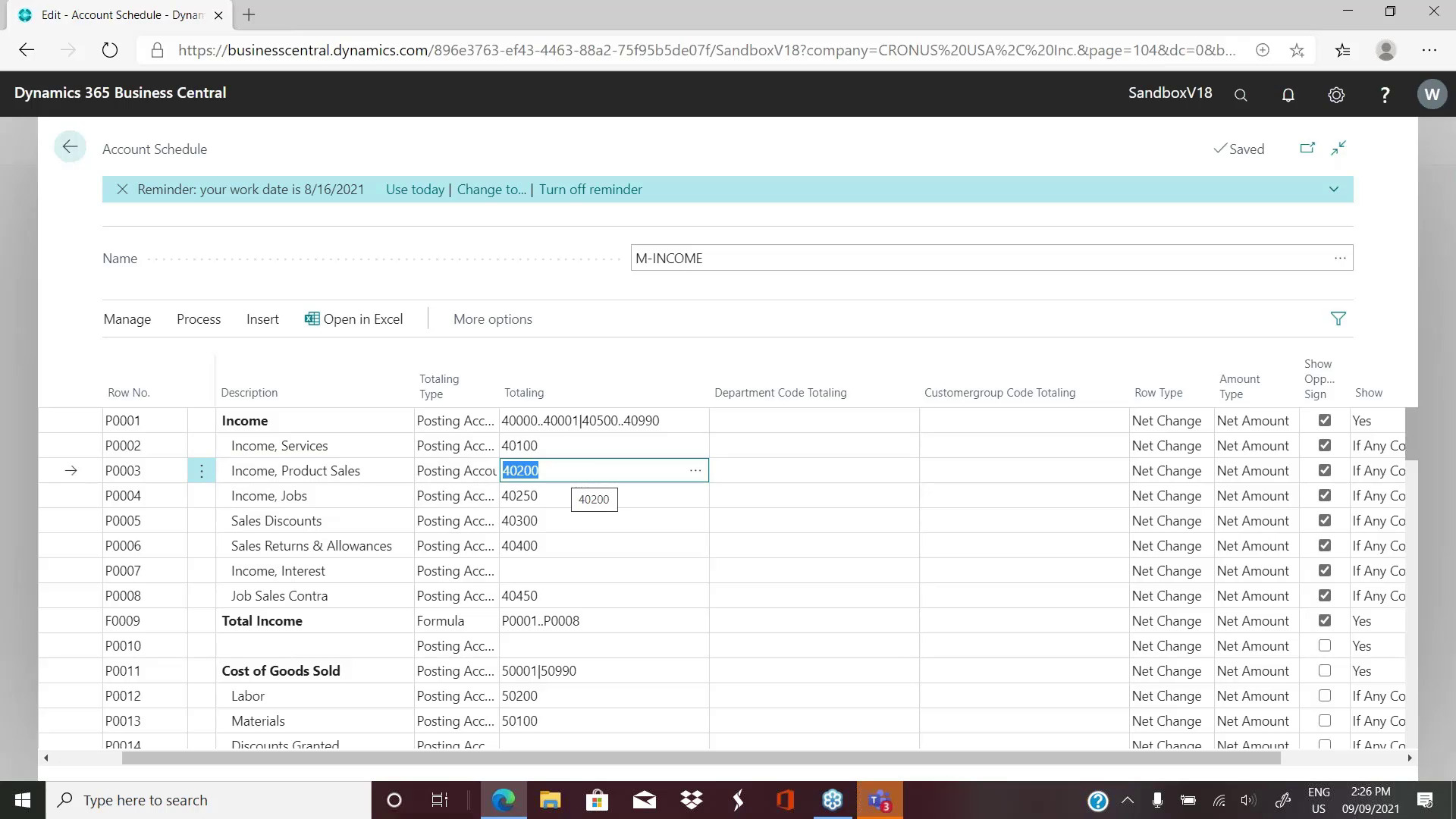Screen dimensions: 1456x819
Task: Open Name field assist ellipsis
Action: pyautogui.click(x=1340, y=258)
